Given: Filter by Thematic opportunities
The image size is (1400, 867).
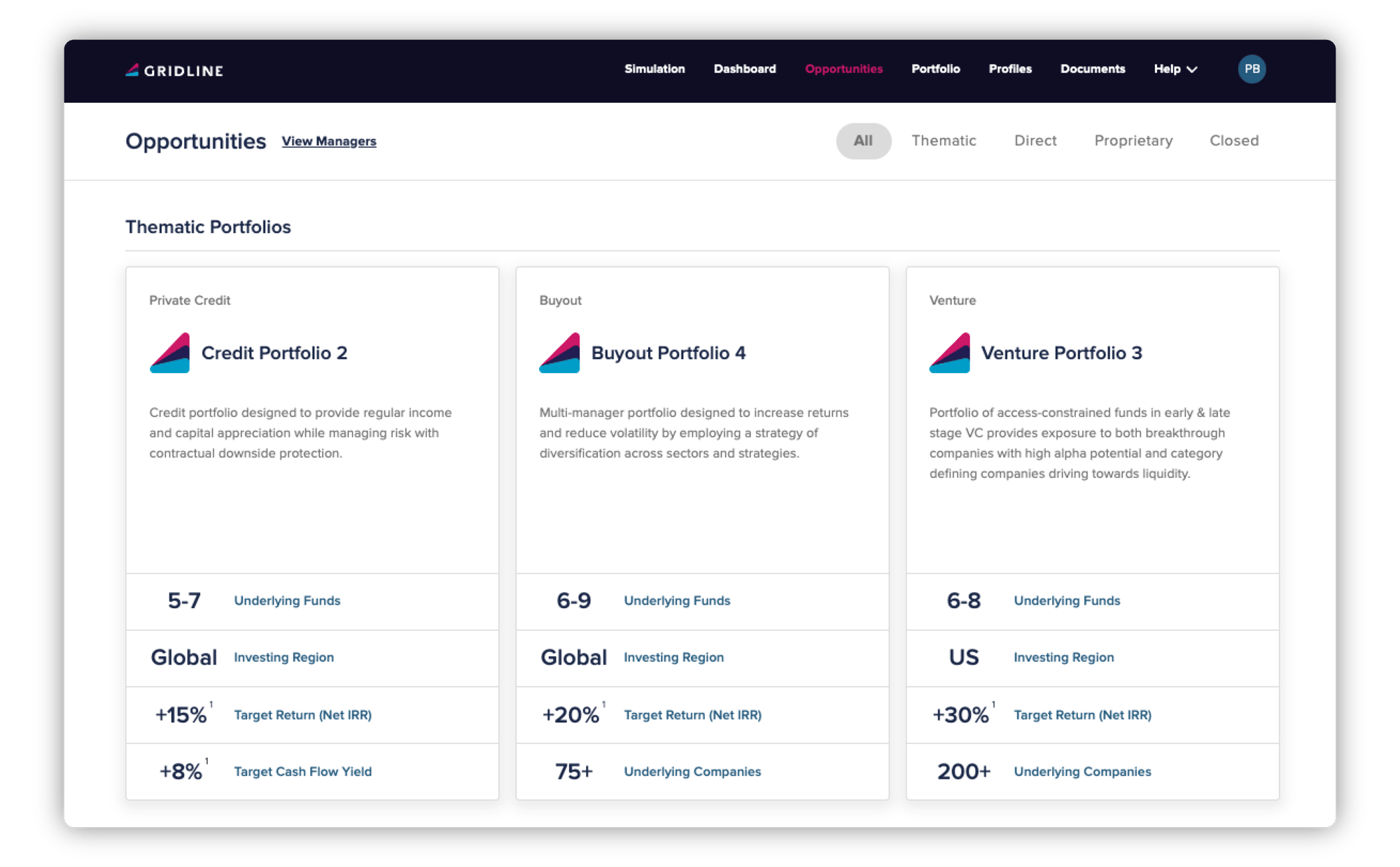Looking at the screenshot, I should [x=943, y=141].
